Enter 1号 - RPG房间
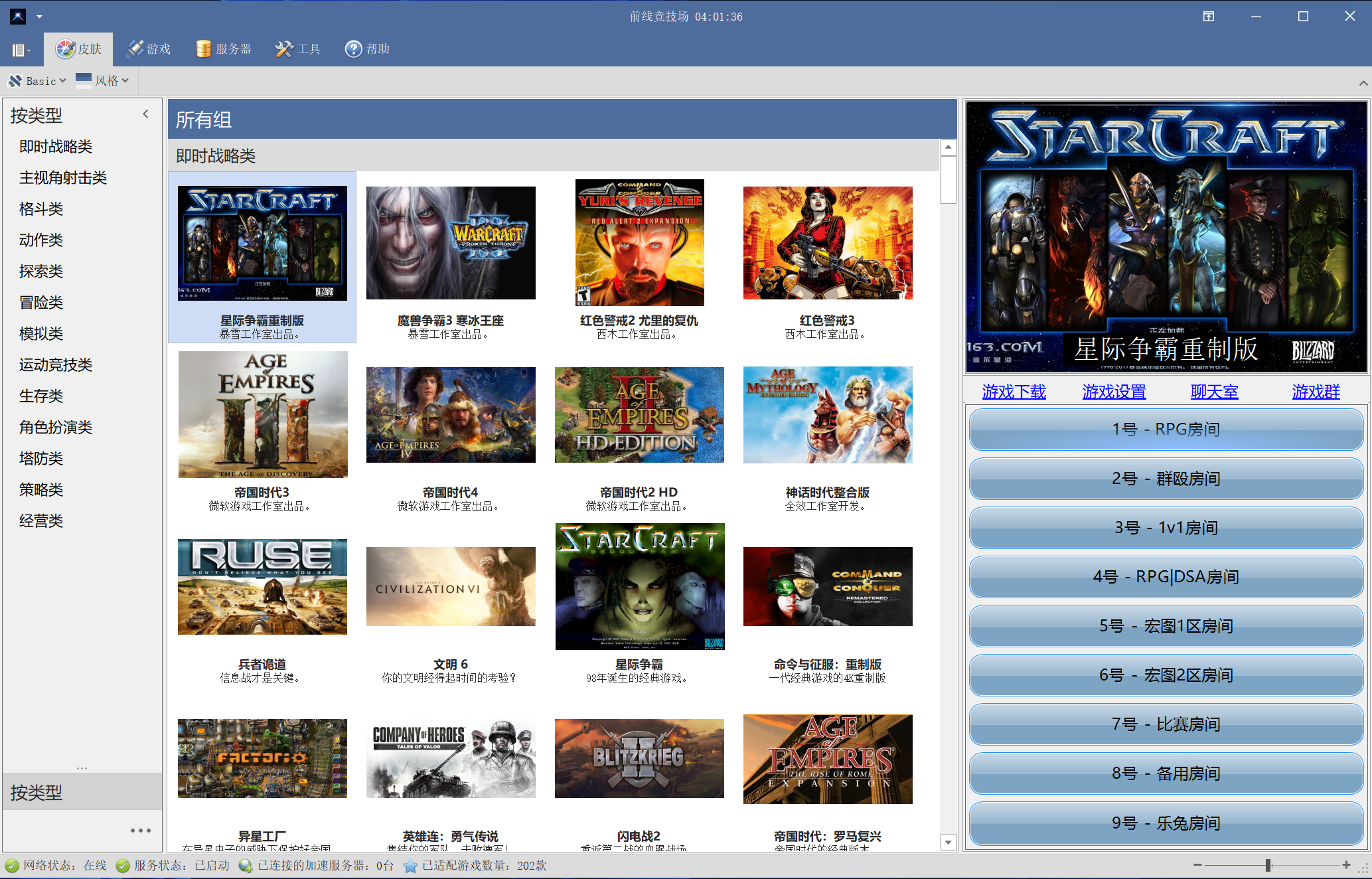1372x879 pixels. pos(1166,430)
